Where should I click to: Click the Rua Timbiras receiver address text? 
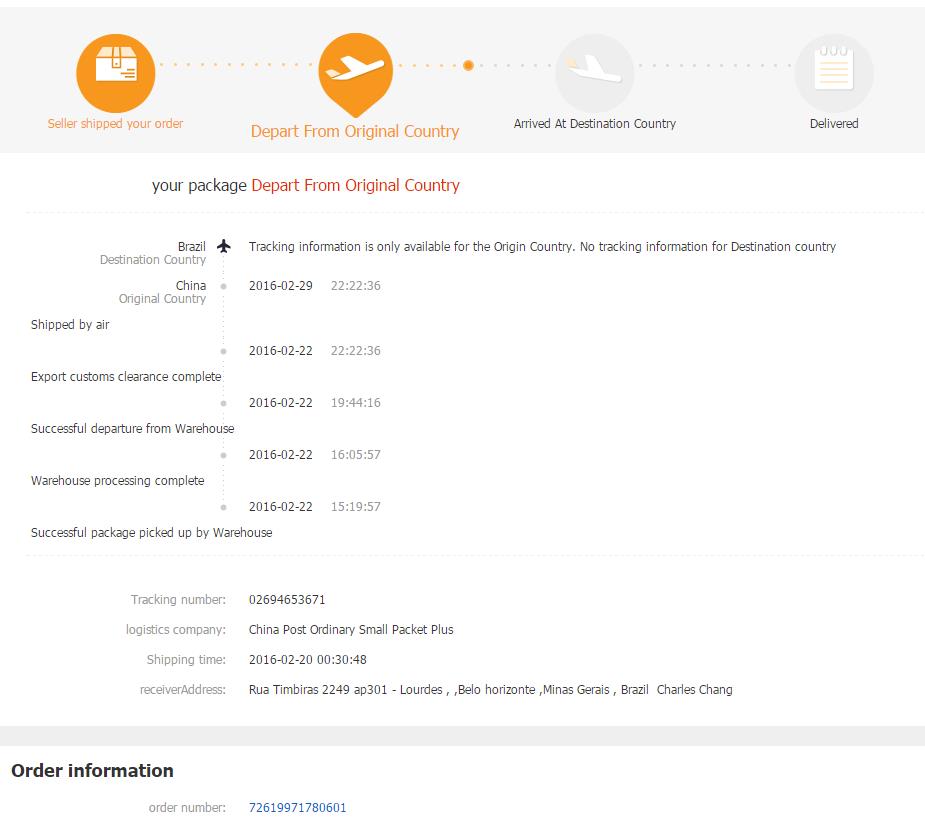click(448, 690)
